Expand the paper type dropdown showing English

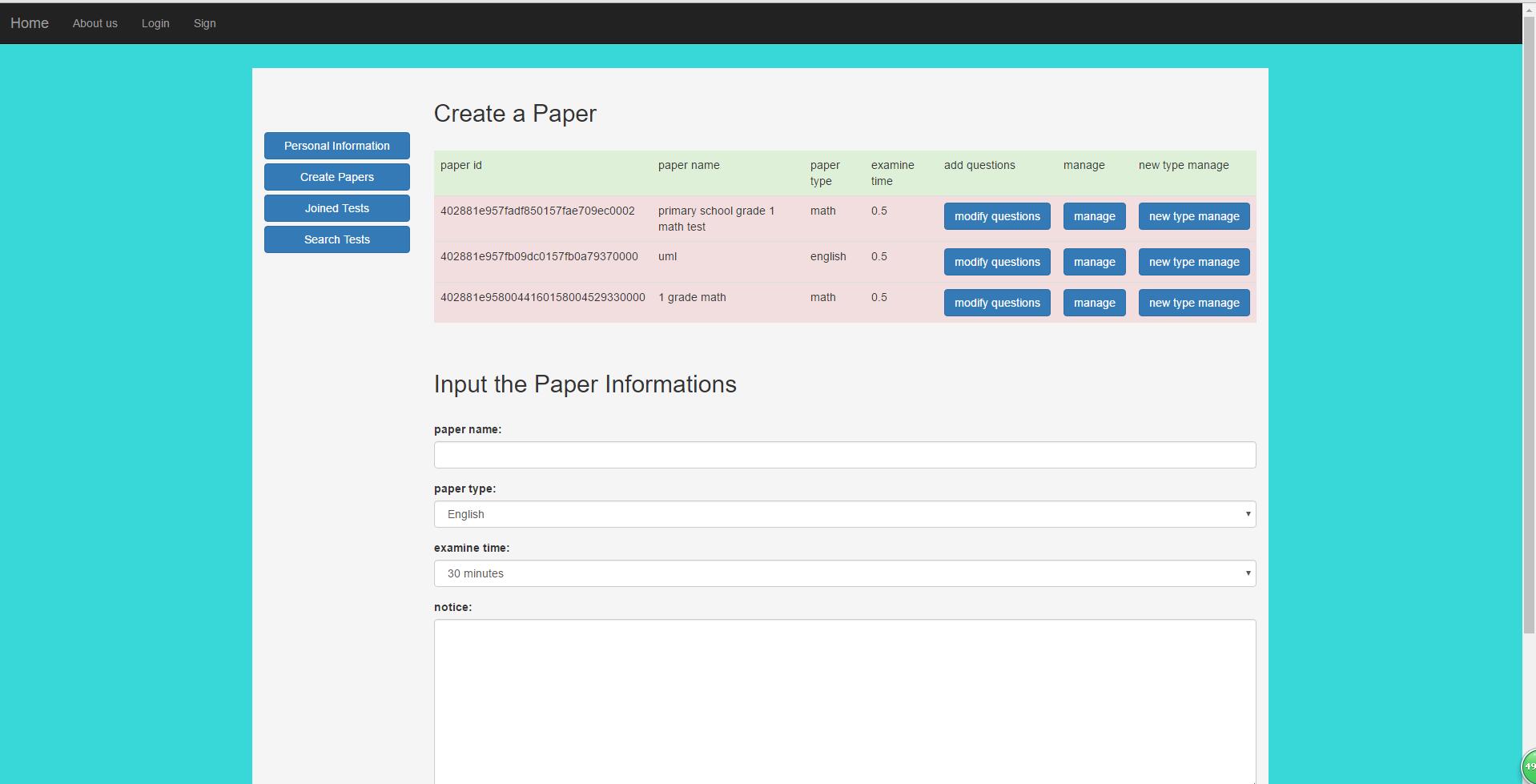coord(845,514)
